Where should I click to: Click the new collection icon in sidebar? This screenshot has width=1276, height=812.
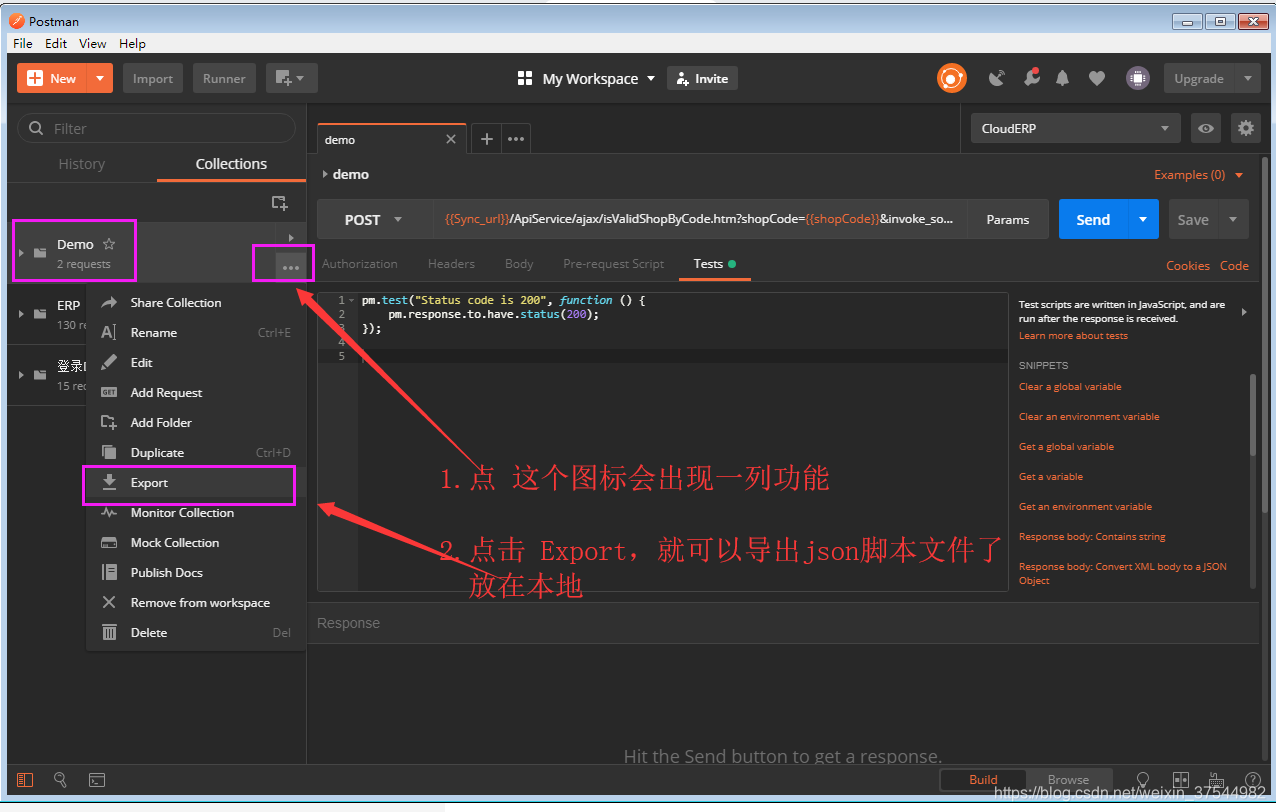[280, 203]
